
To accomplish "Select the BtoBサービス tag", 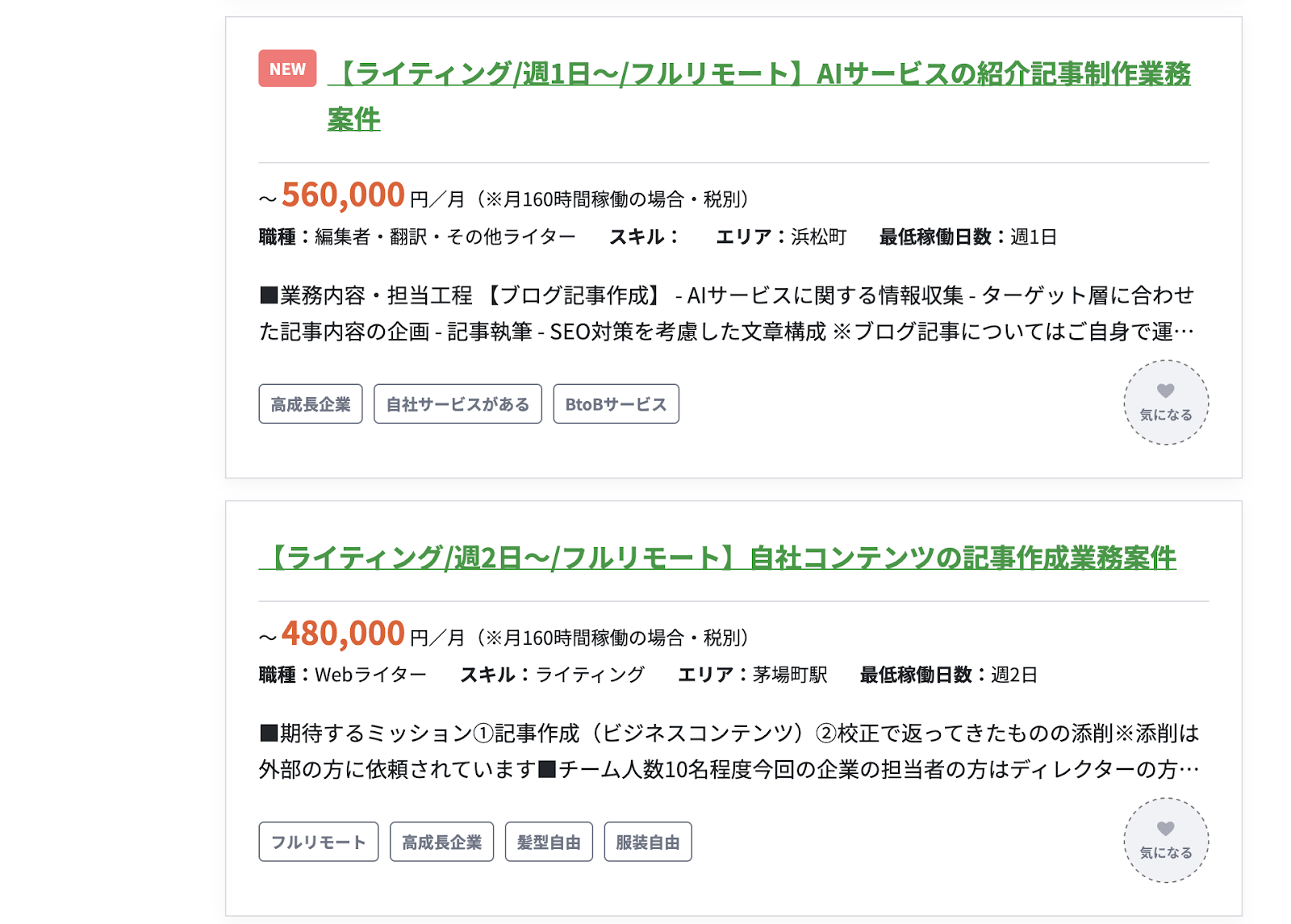I will coord(616,404).
